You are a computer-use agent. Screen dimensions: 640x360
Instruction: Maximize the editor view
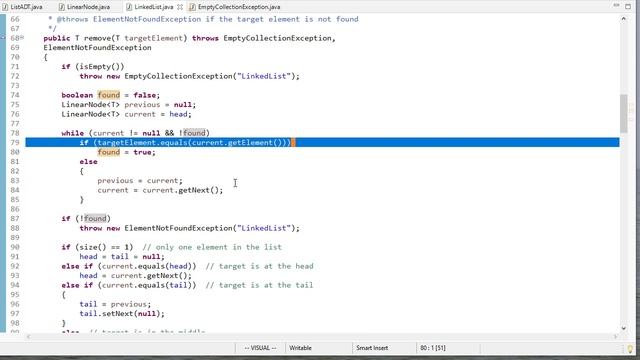(x=628, y=6)
